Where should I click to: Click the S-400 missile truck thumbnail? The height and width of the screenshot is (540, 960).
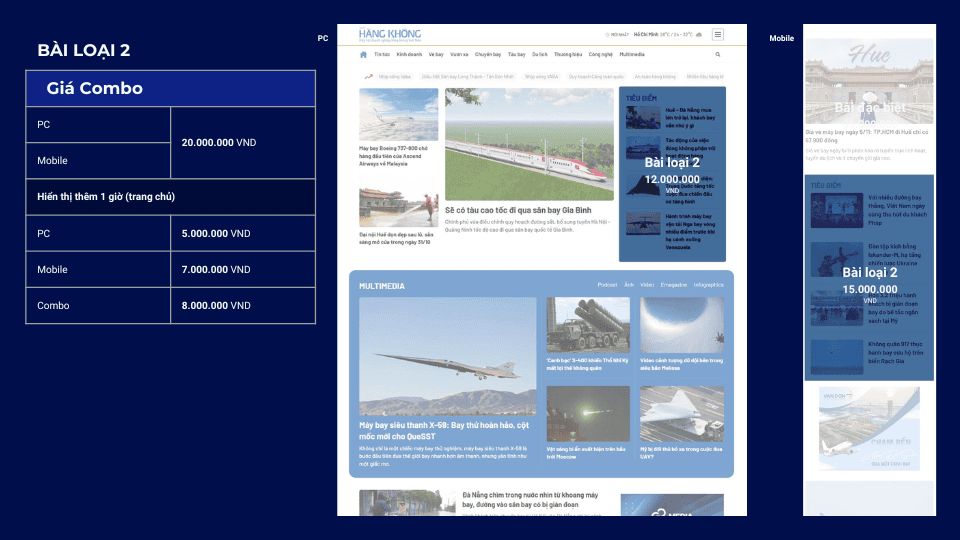(588, 323)
